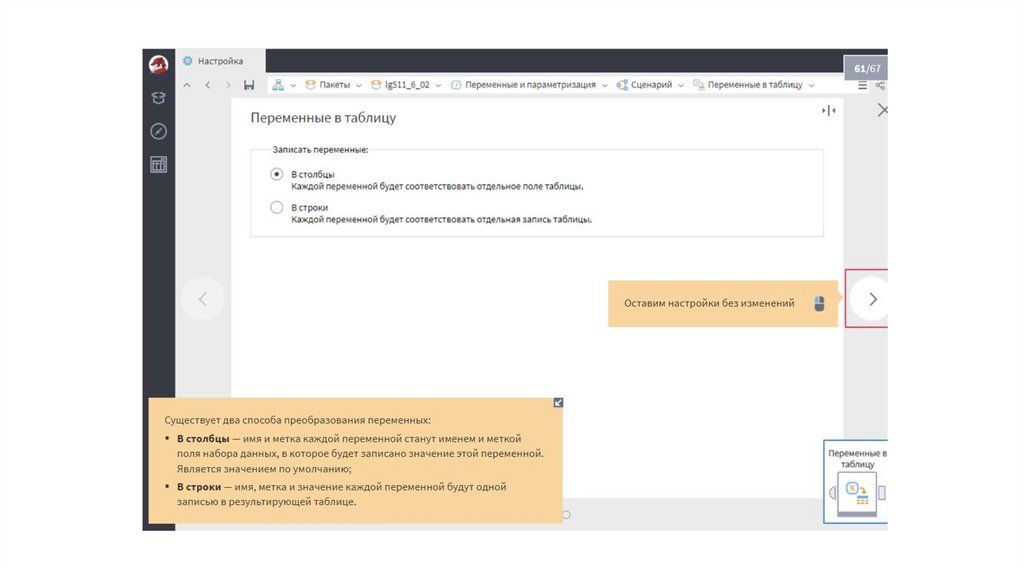The height and width of the screenshot is (574, 1024).
Task: Go to the previous slide with the left arrow
Action: point(203,299)
